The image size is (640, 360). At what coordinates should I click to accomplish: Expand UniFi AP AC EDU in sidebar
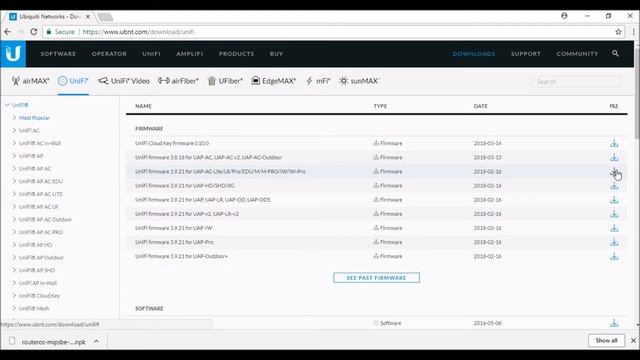(14, 181)
